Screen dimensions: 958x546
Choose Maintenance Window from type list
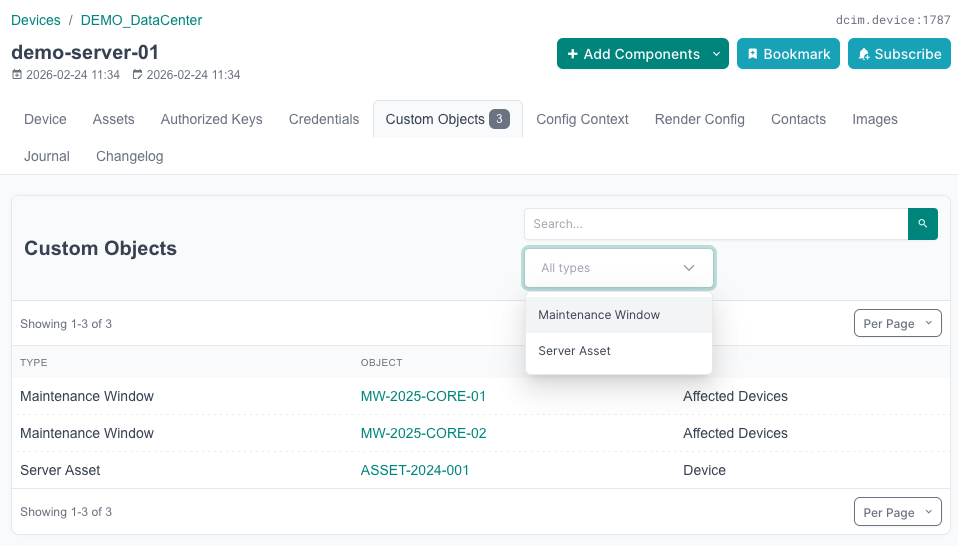point(619,315)
